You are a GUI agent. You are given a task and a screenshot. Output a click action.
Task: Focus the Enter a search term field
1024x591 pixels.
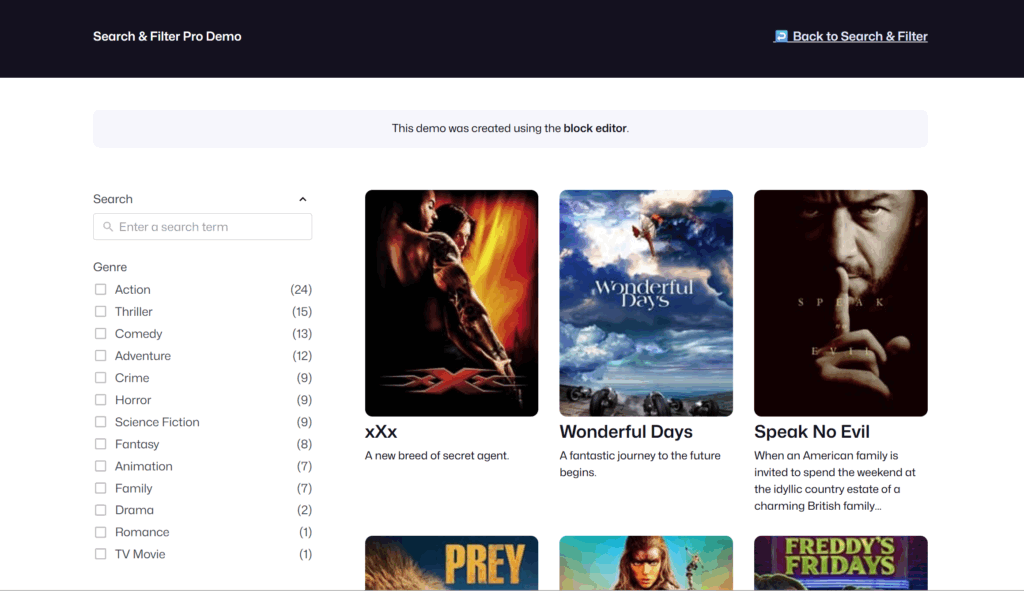pos(202,227)
